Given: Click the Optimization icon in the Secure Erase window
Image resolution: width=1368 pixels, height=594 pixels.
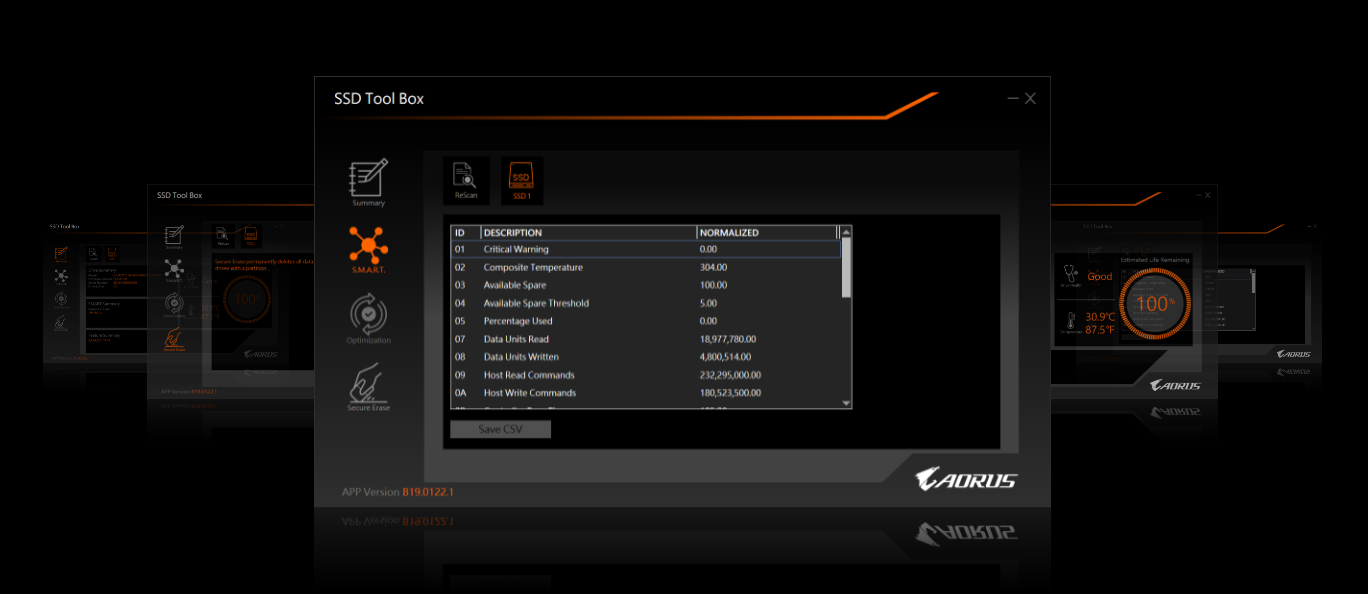Looking at the screenshot, I should click(174, 304).
